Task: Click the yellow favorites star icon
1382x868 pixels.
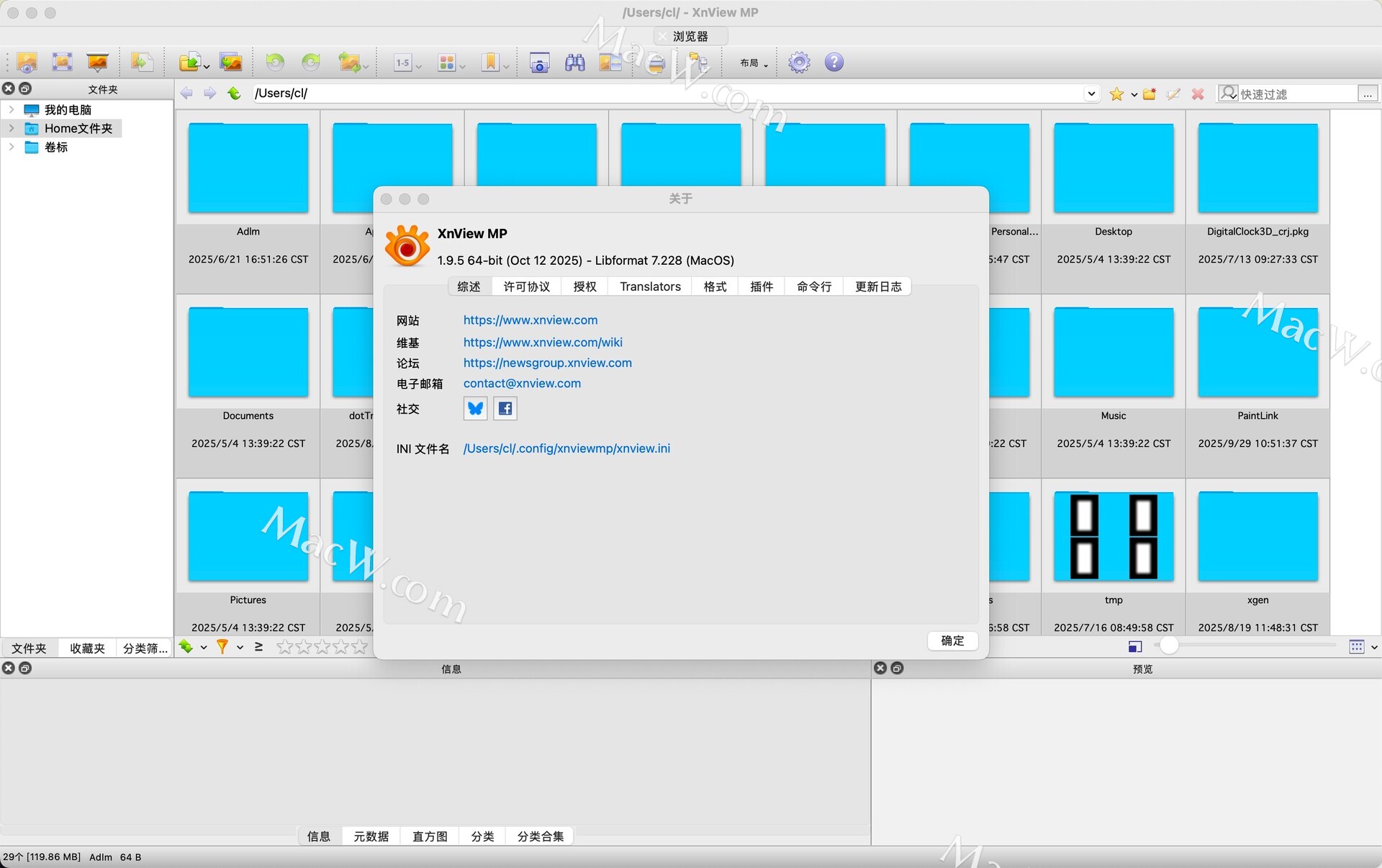Action: (1116, 94)
